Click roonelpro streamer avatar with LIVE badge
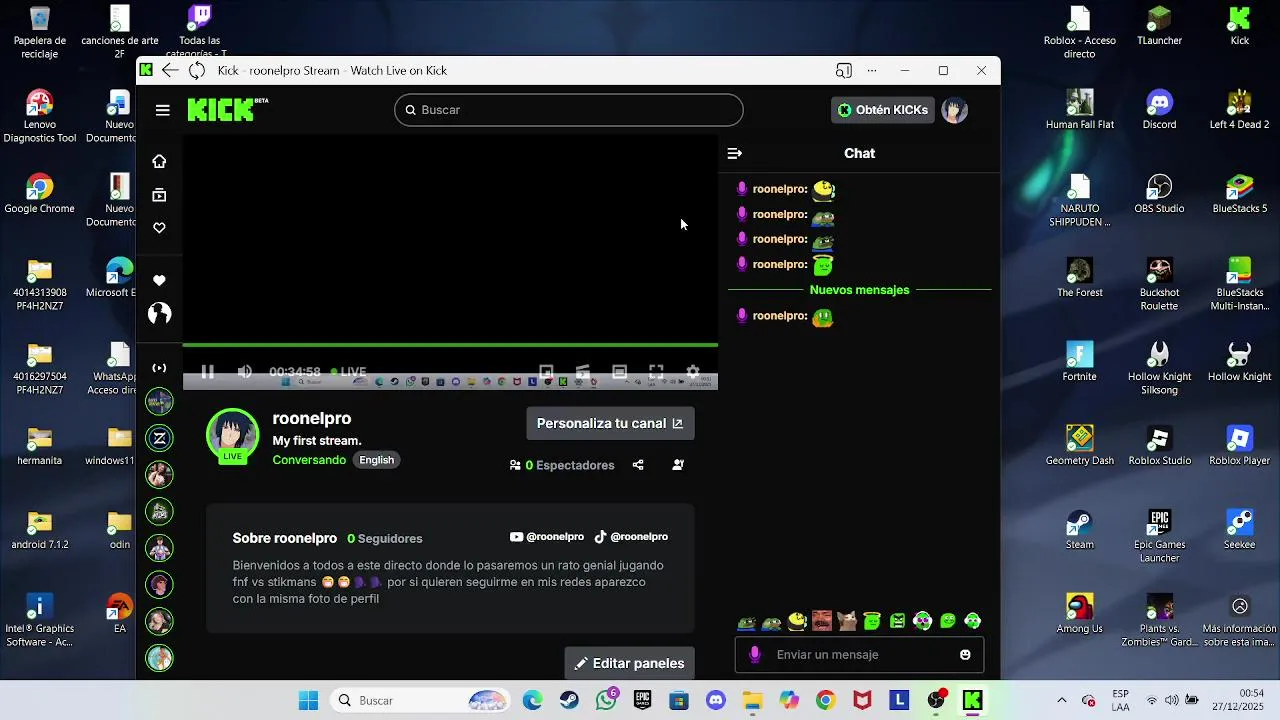The image size is (1280, 720). click(232, 435)
